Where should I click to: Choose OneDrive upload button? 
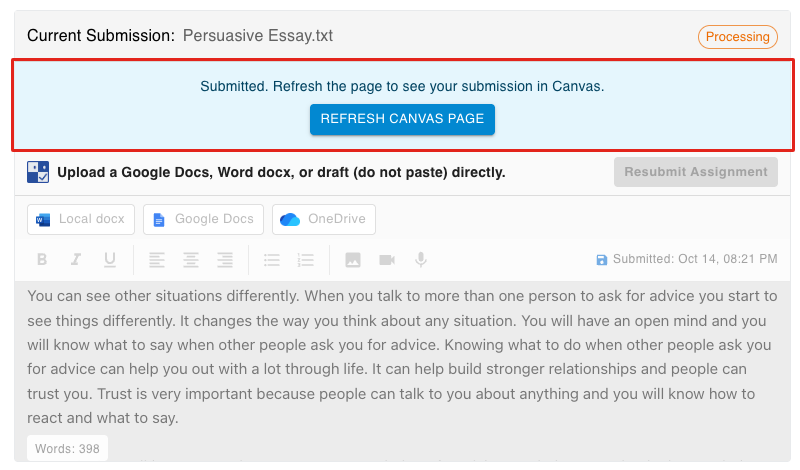324,219
